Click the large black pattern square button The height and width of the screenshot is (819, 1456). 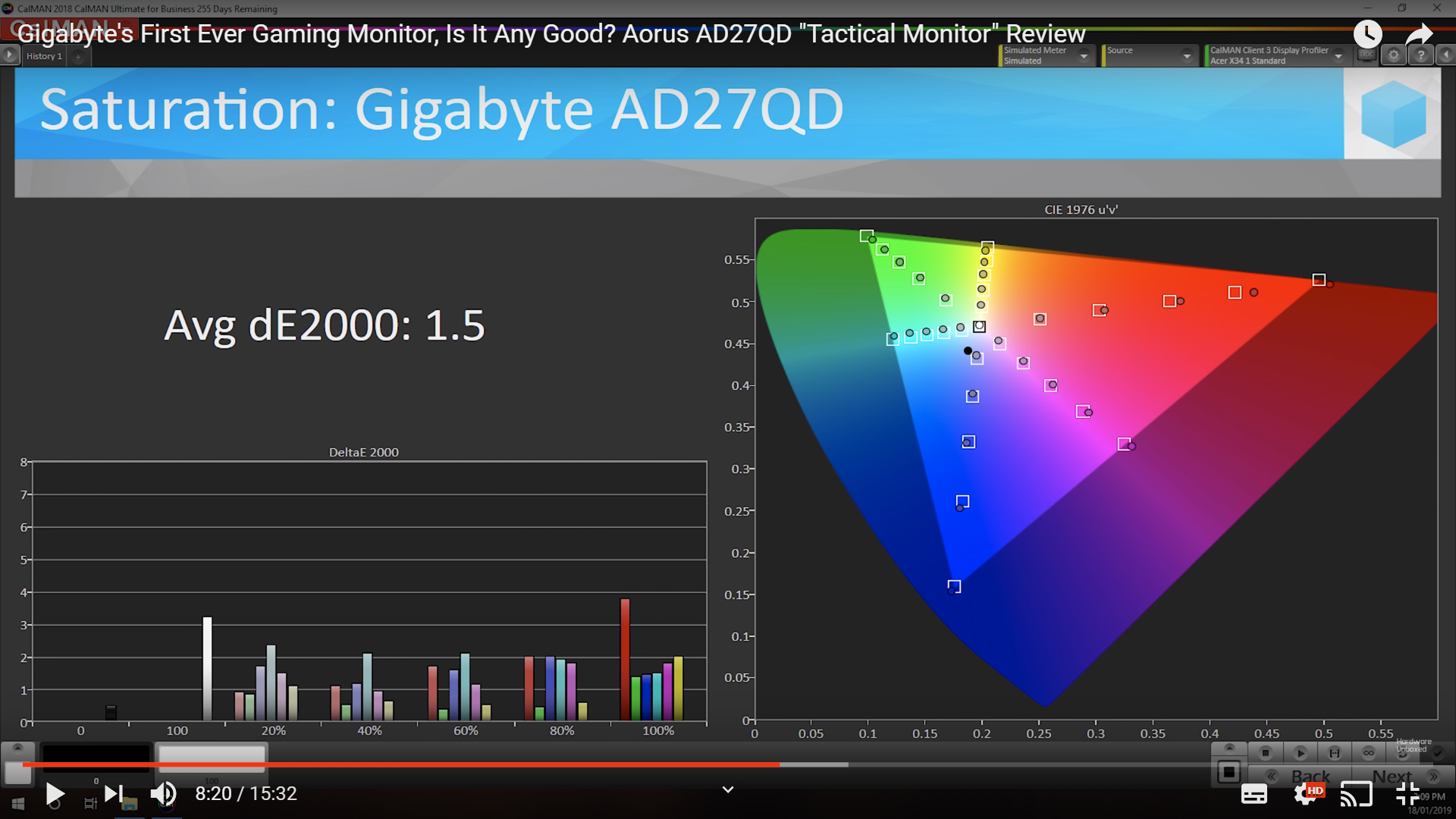1229,773
